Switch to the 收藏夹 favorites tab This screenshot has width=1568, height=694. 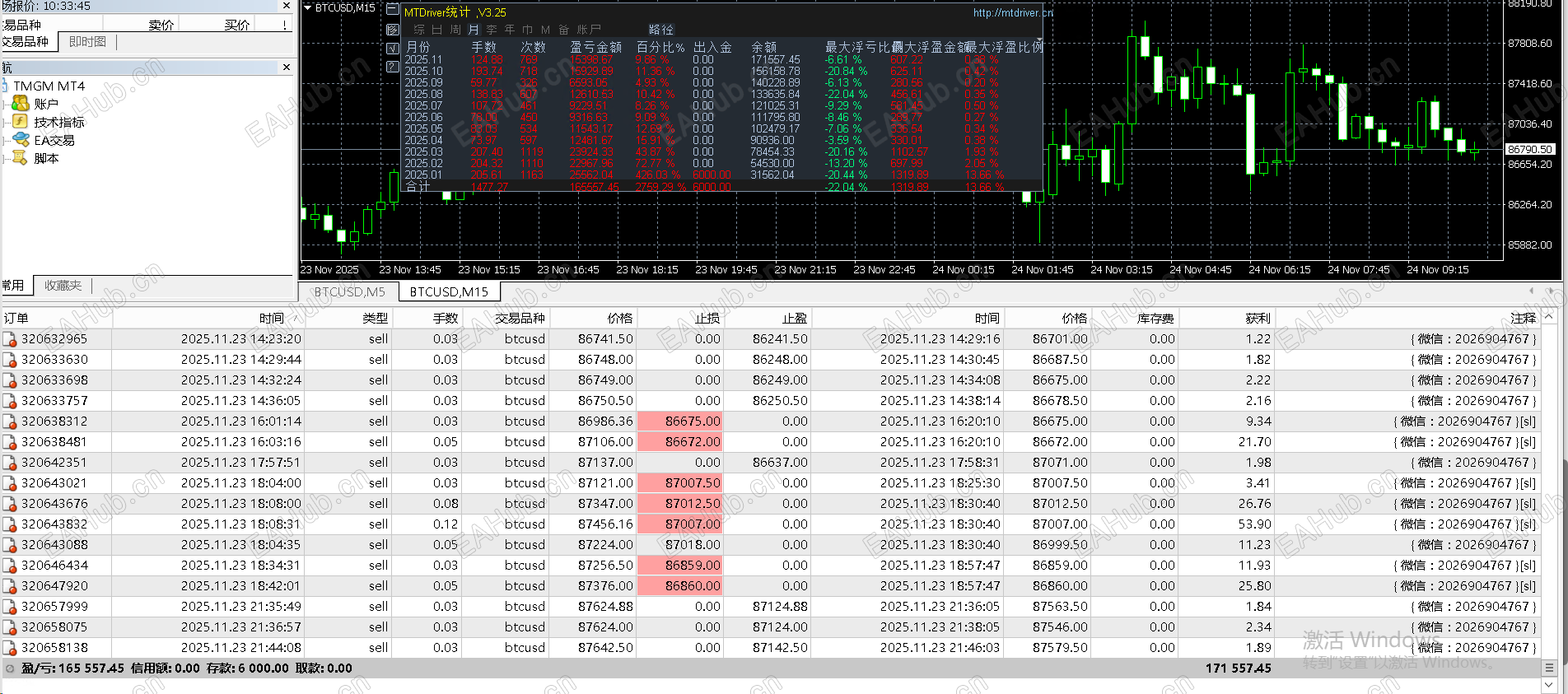point(63,286)
